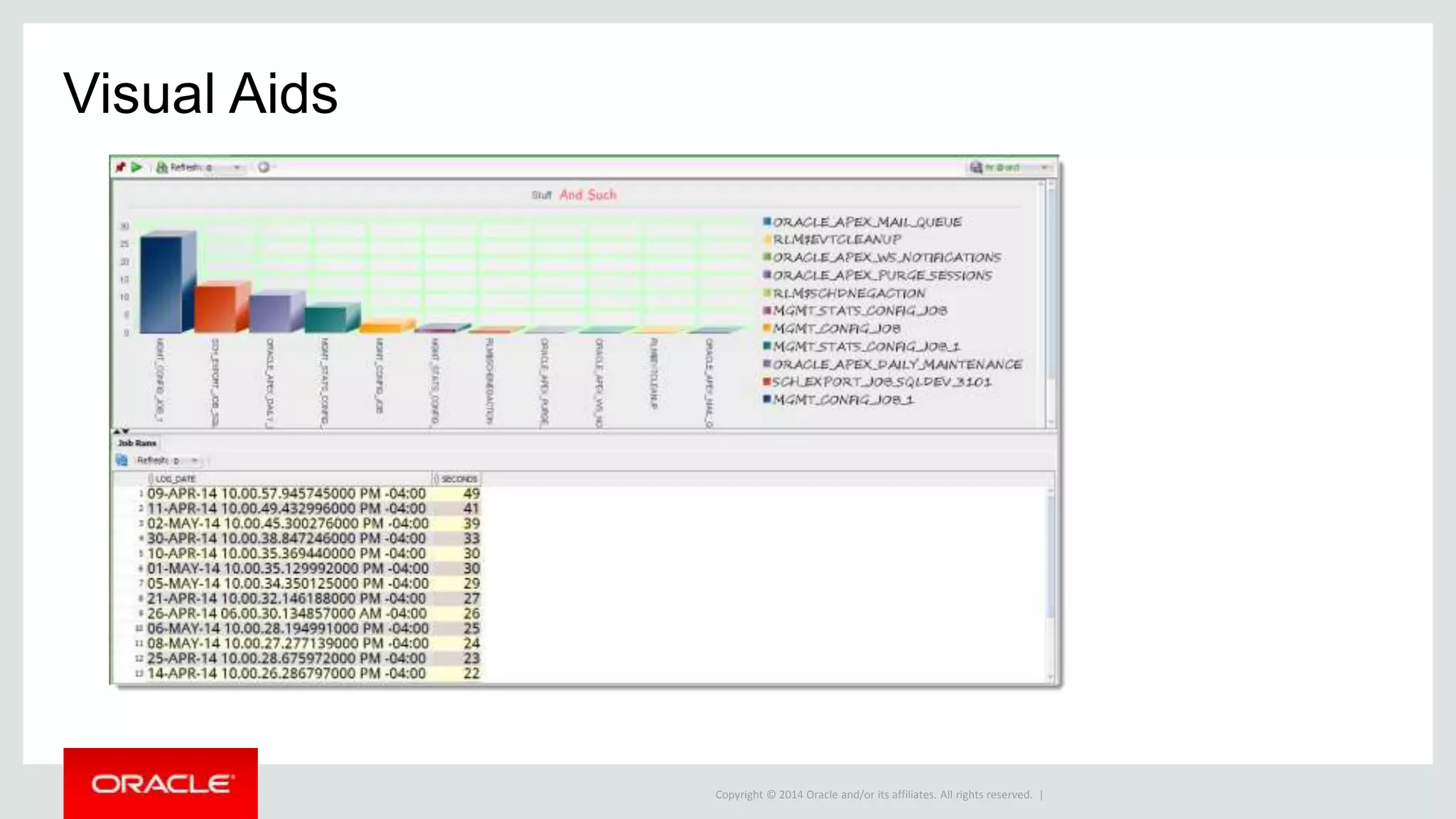Sort by the LOG_DATE column header
Image resolution: width=1456 pixels, height=819 pixels.
point(175,479)
